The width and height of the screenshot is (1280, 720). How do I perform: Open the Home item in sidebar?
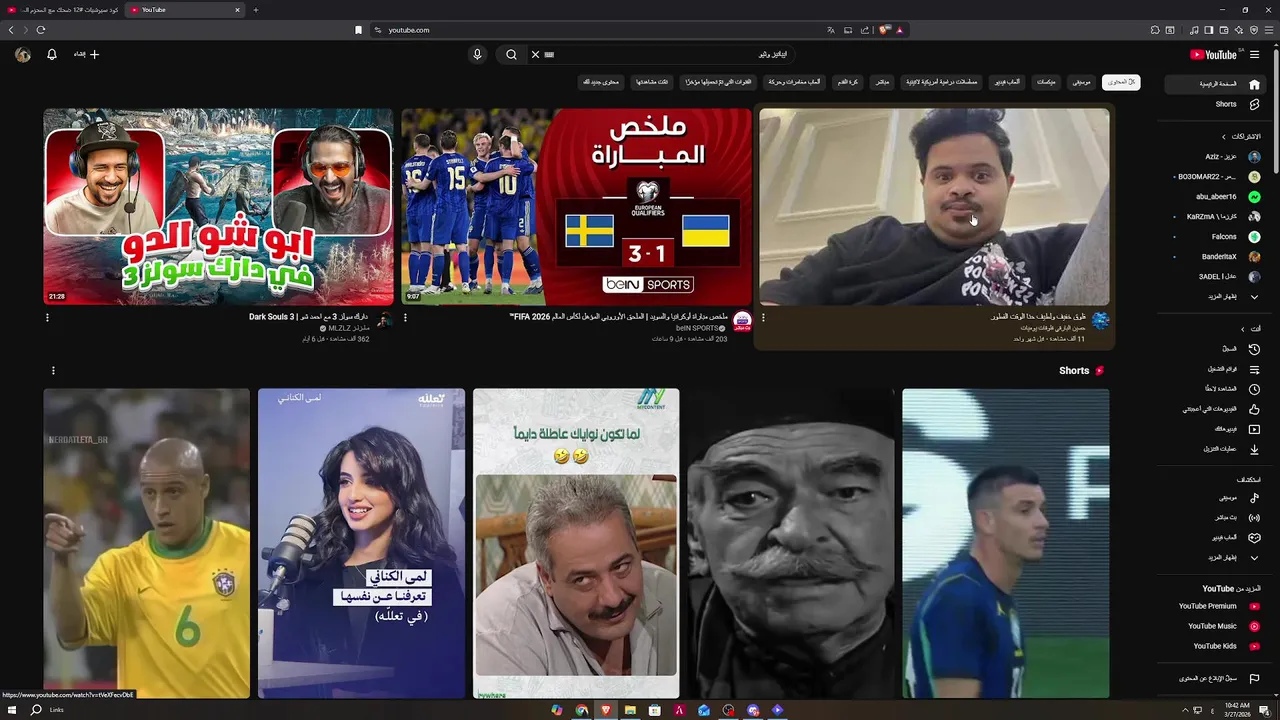click(1213, 84)
